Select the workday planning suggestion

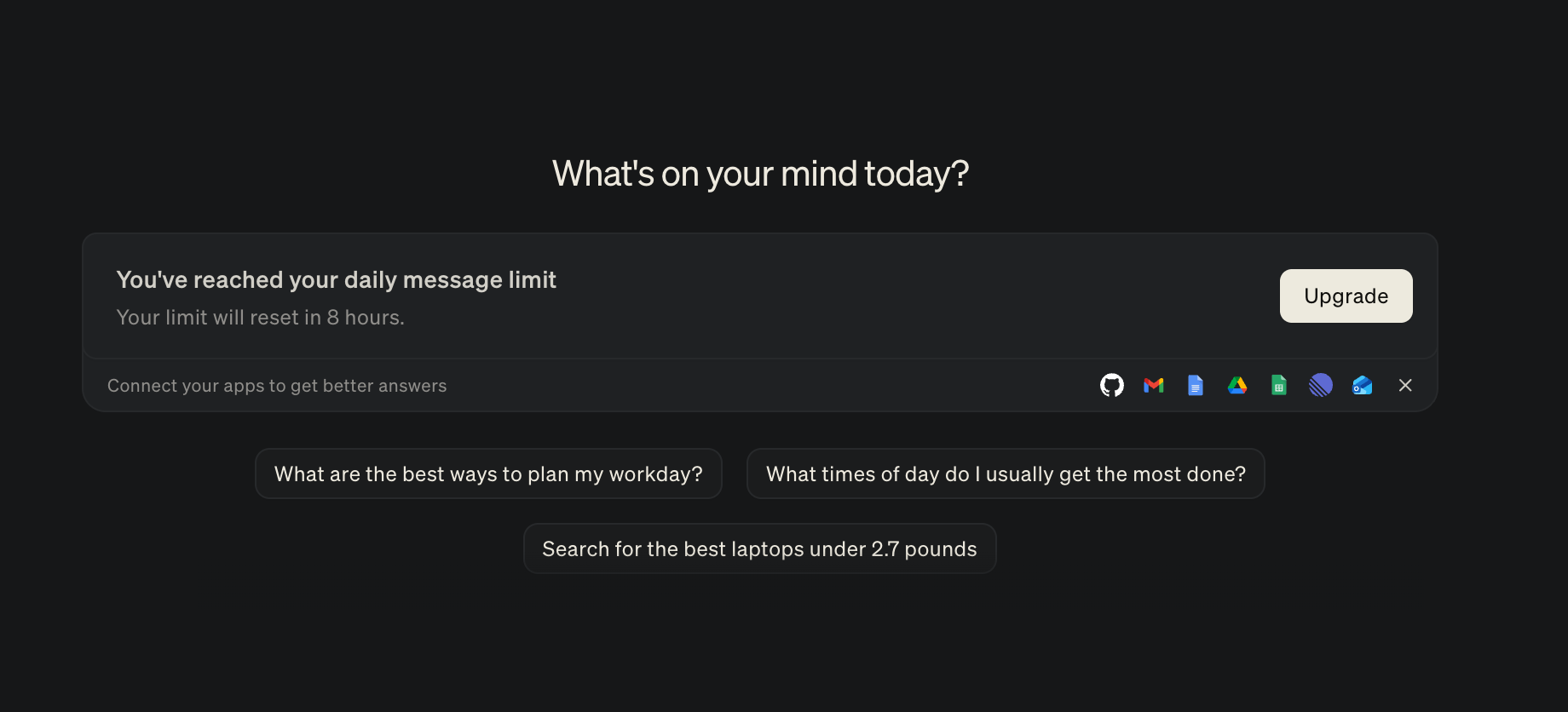pyautogui.click(x=488, y=474)
